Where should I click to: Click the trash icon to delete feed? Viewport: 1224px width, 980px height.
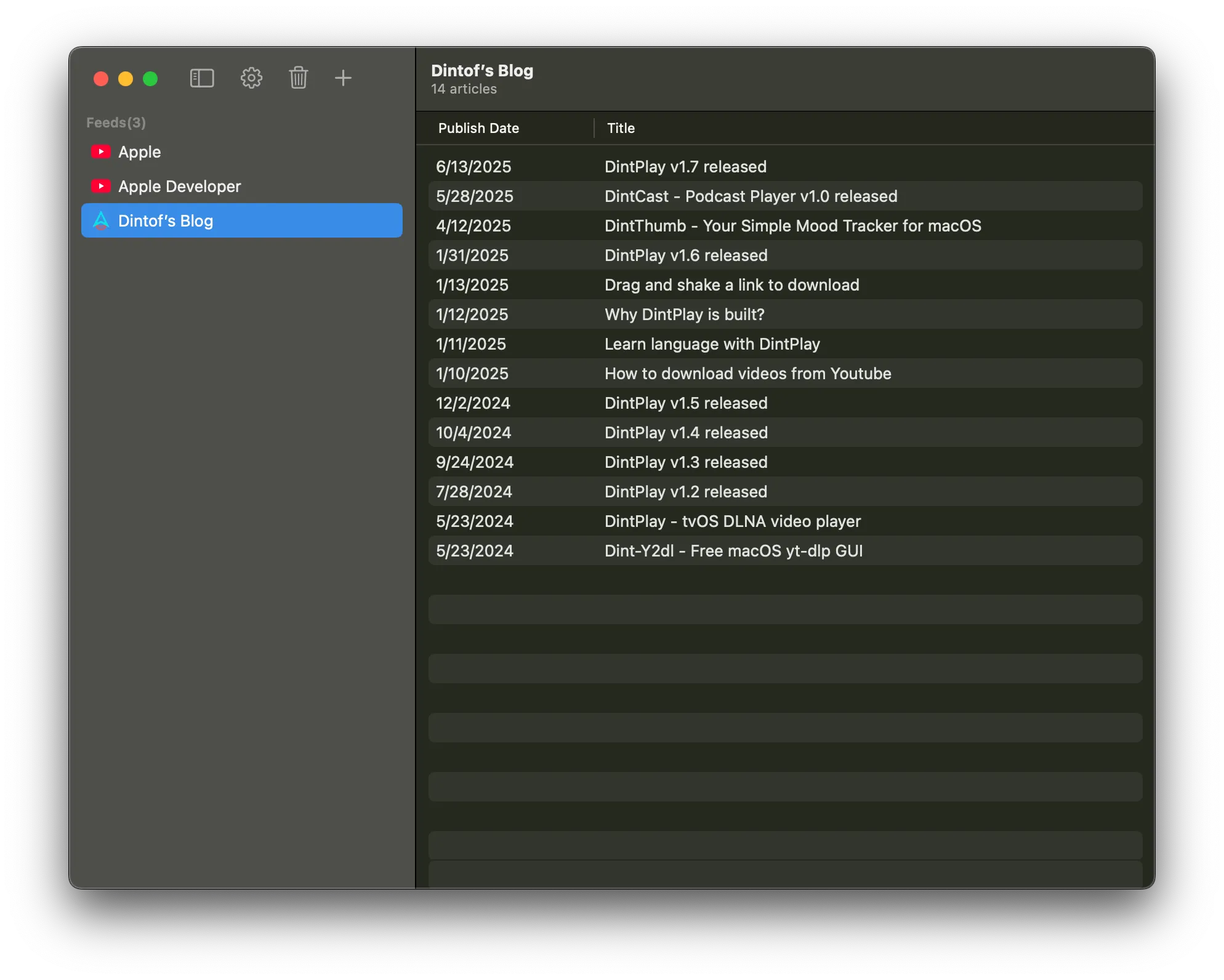coord(299,78)
